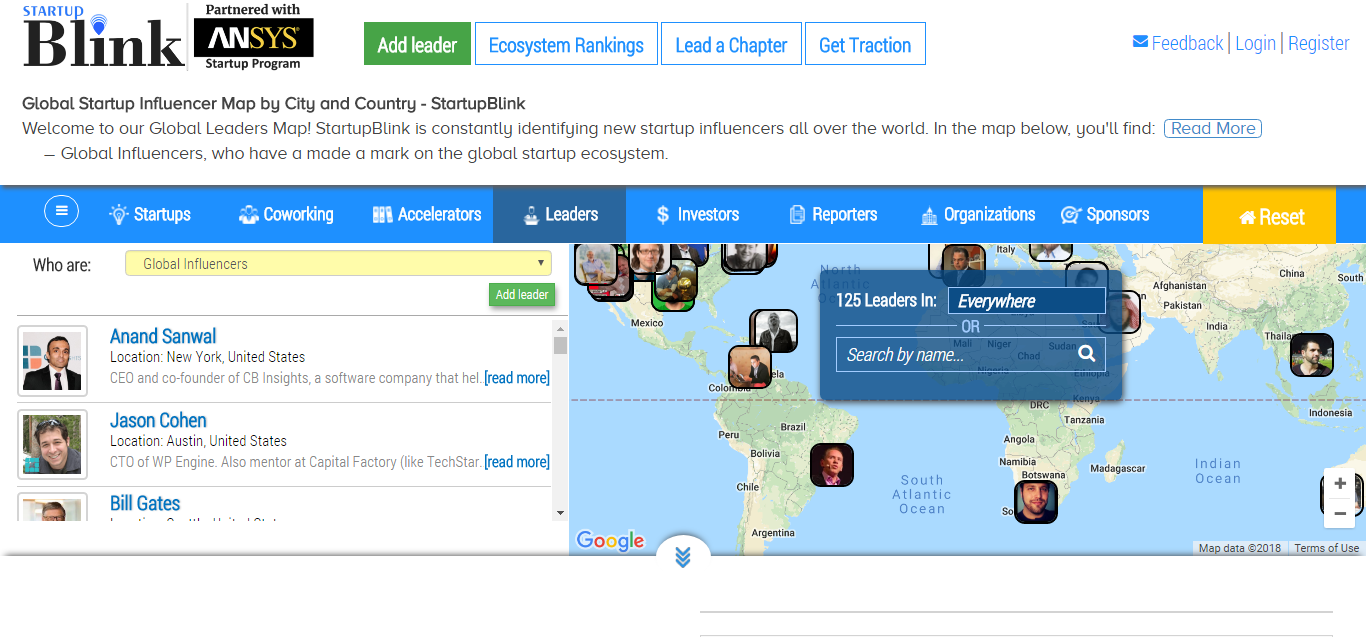Select the Accelerators tab
The image size is (1366, 637).
(427, 214)
